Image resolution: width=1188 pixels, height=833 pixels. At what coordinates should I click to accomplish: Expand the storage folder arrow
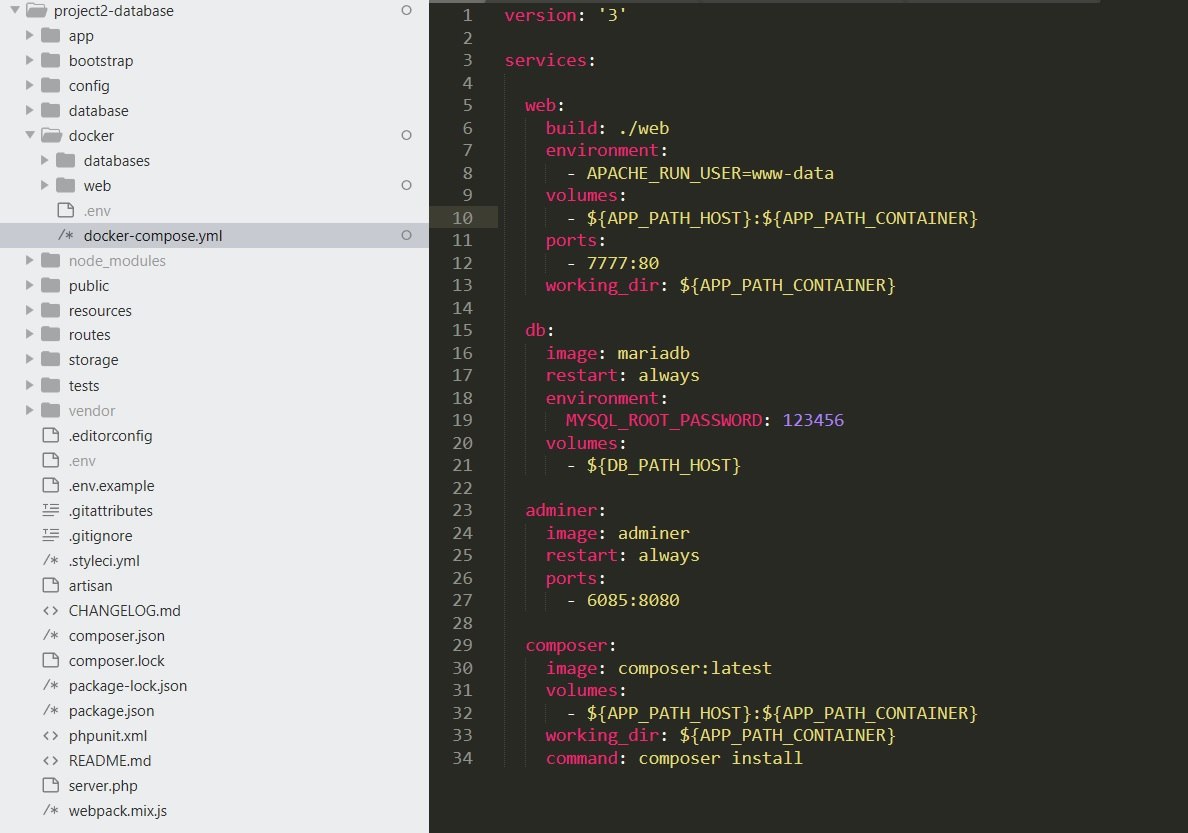[30, 360]
